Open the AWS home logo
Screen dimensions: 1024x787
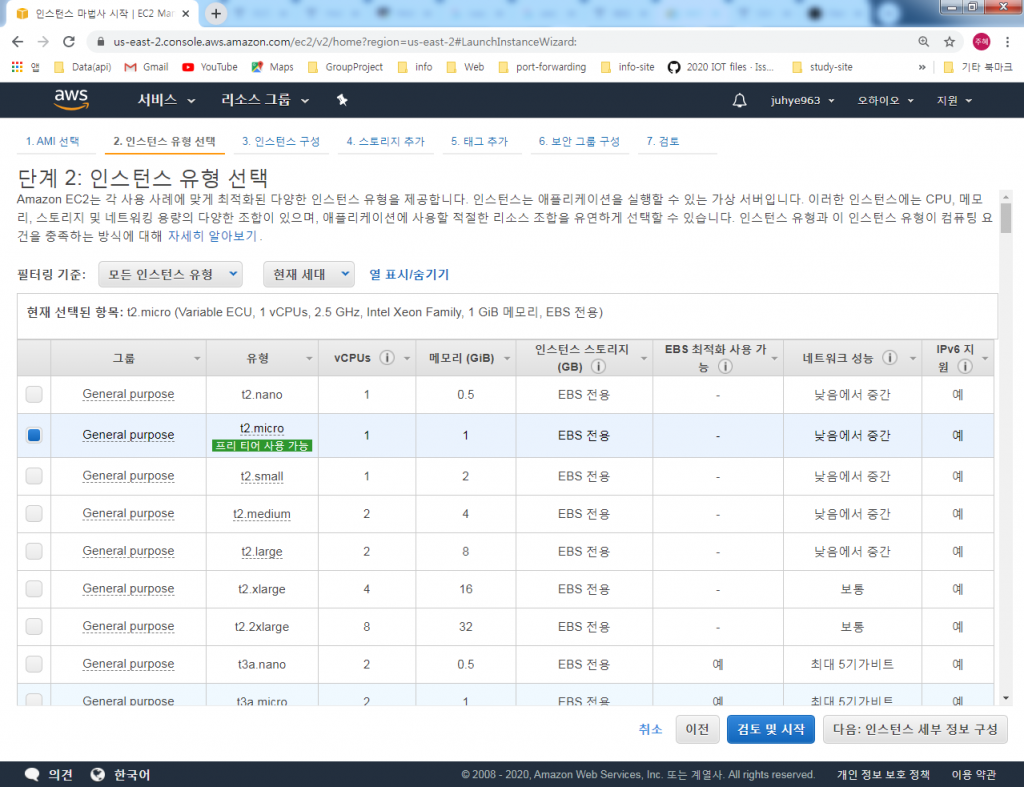pyautogui.click(x=71, y=99)
